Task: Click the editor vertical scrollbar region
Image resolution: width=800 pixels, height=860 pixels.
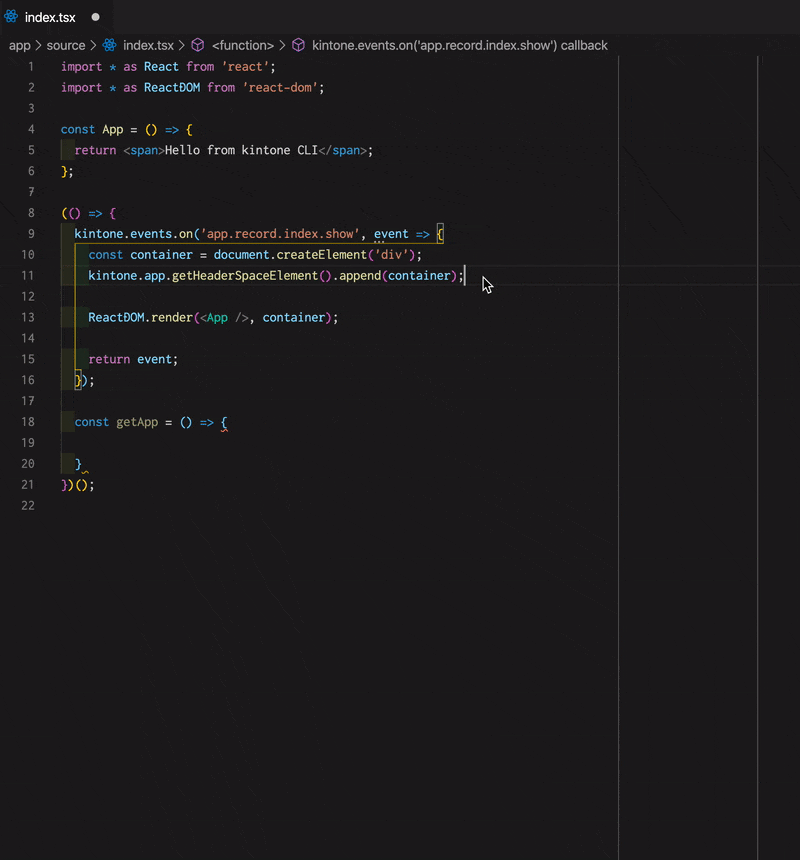Action: (792, 300)
